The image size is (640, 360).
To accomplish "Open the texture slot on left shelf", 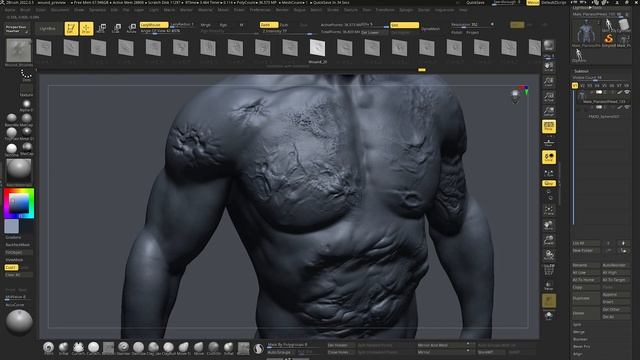I will (26, 89).
